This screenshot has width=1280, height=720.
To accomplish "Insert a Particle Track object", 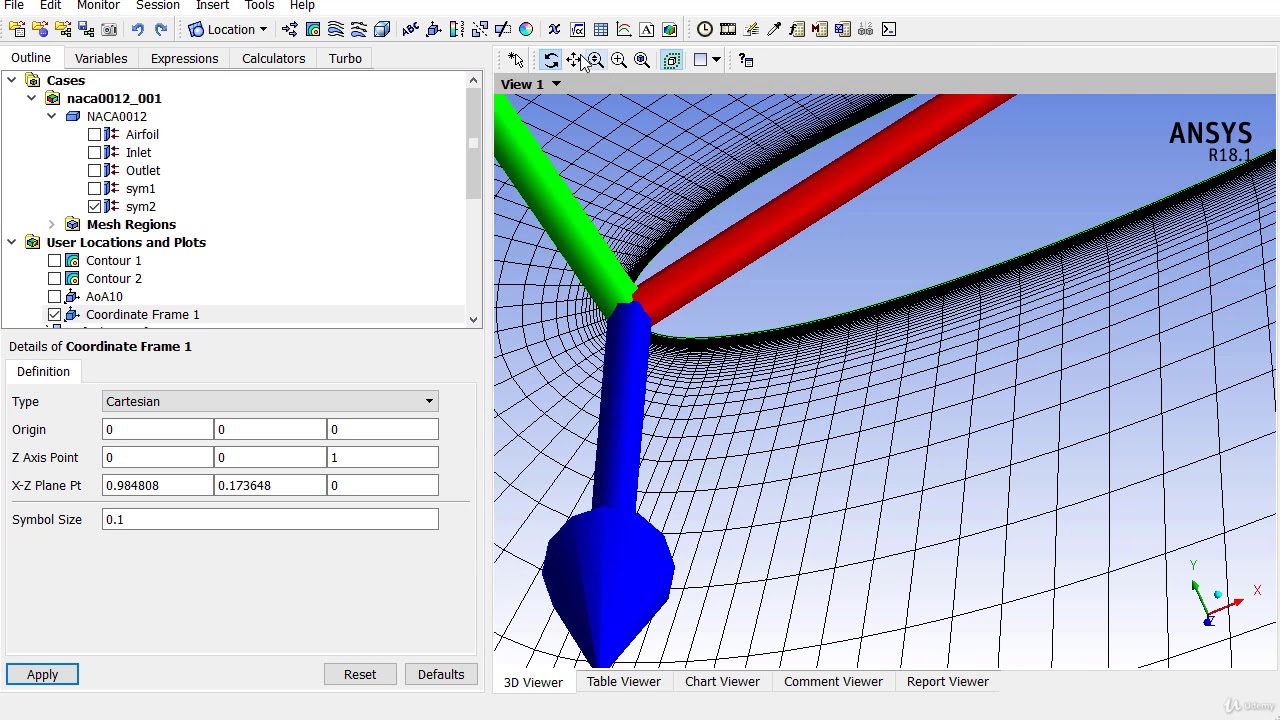I will (x=358, y=29).
